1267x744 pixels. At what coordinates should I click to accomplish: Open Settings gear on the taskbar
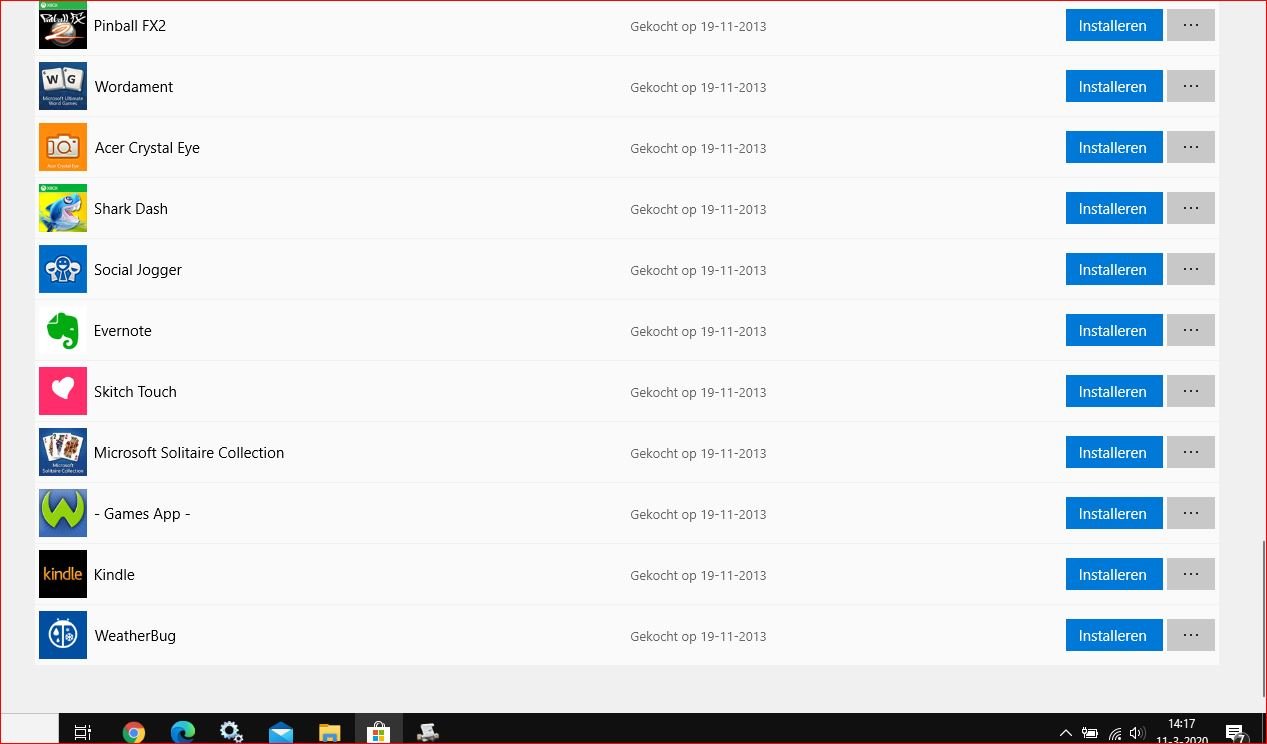click(231, 732)
